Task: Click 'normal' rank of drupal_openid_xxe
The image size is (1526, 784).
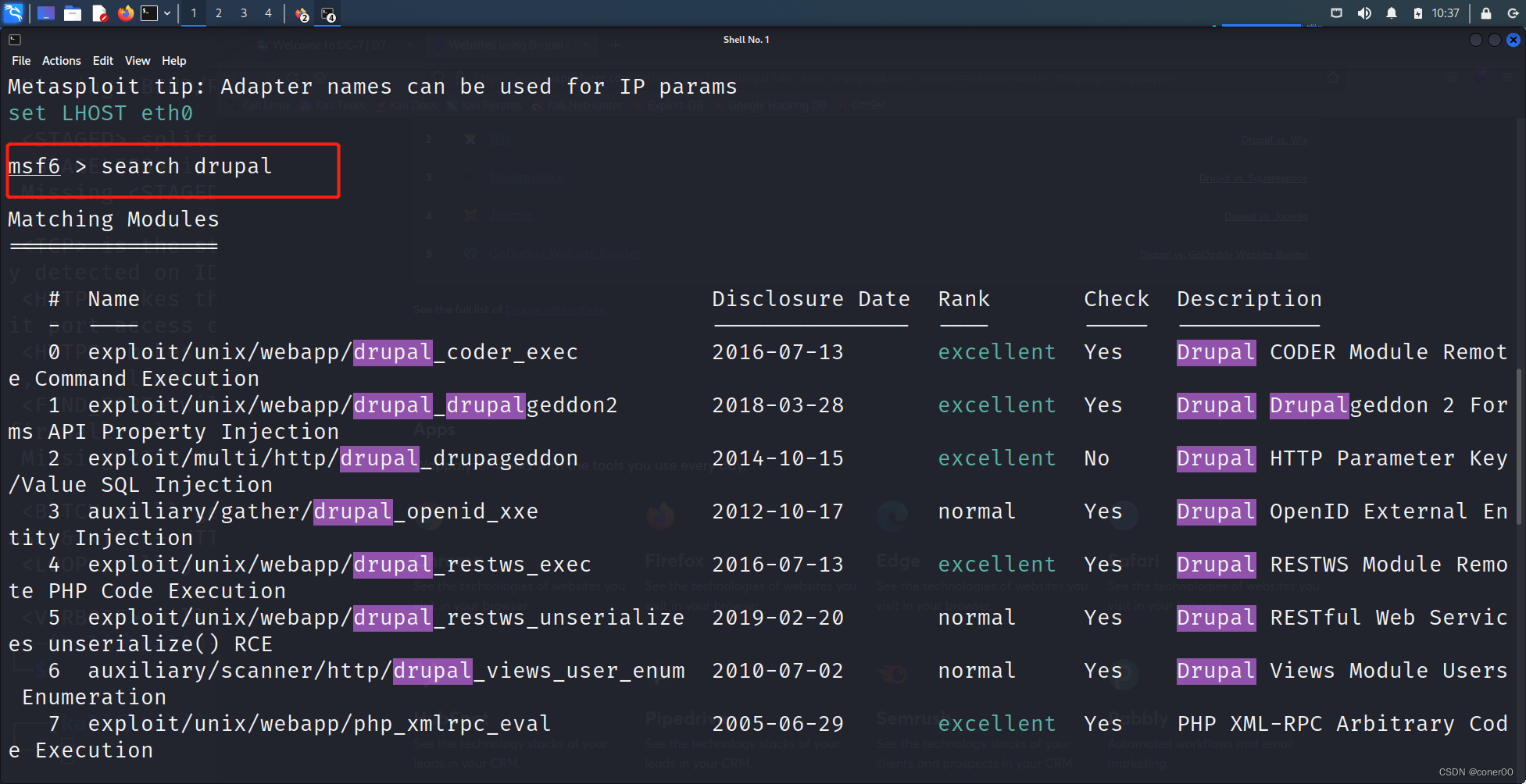Action: pos(977,511)
